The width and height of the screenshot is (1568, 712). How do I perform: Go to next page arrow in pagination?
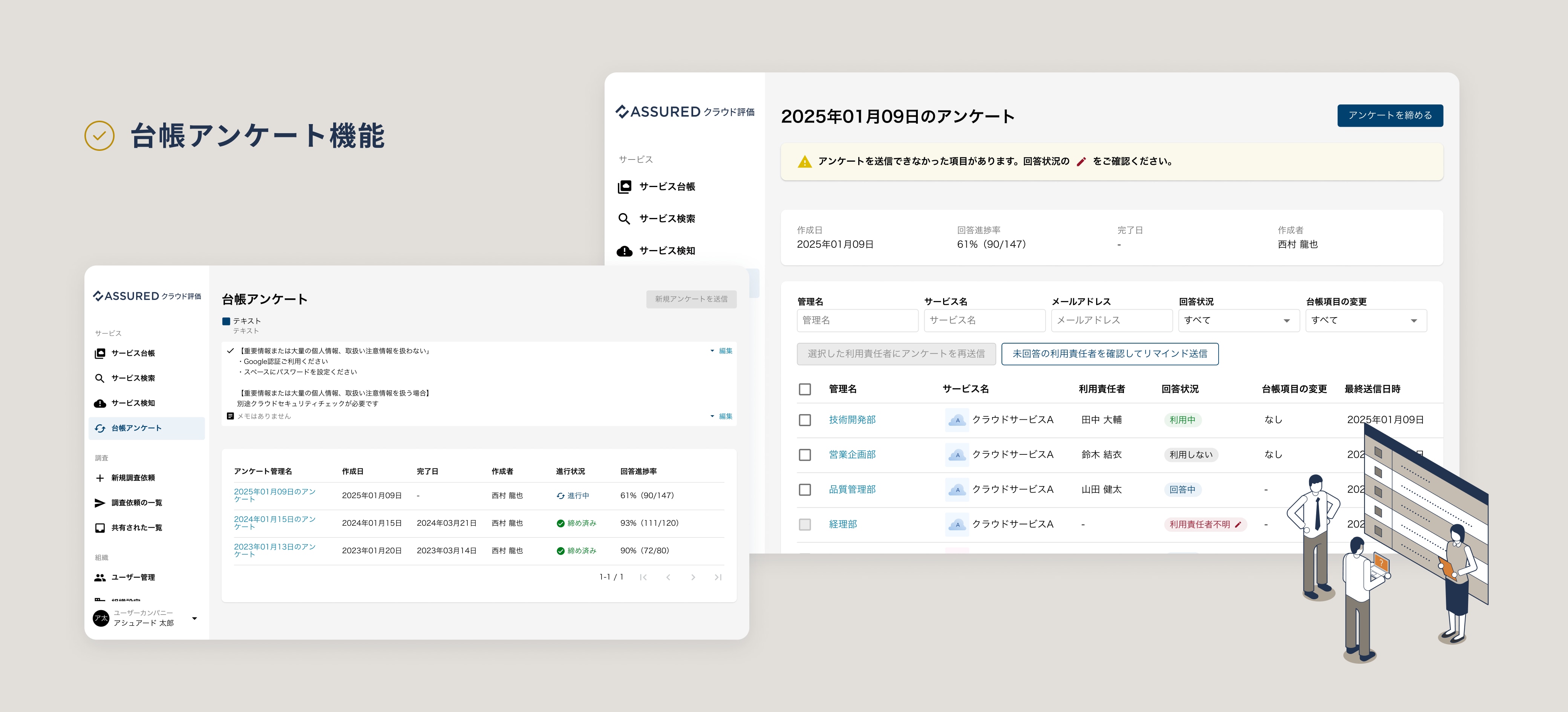pos(693,577)
